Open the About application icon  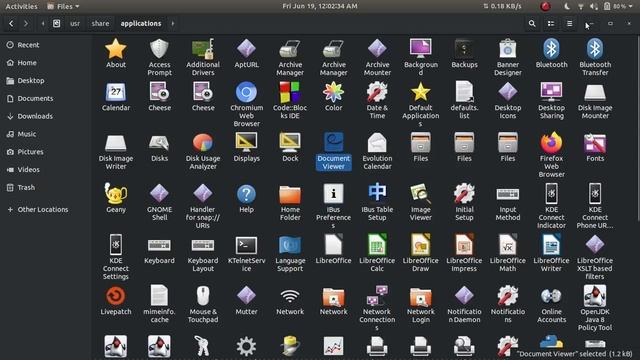click(x=116, y=49)
